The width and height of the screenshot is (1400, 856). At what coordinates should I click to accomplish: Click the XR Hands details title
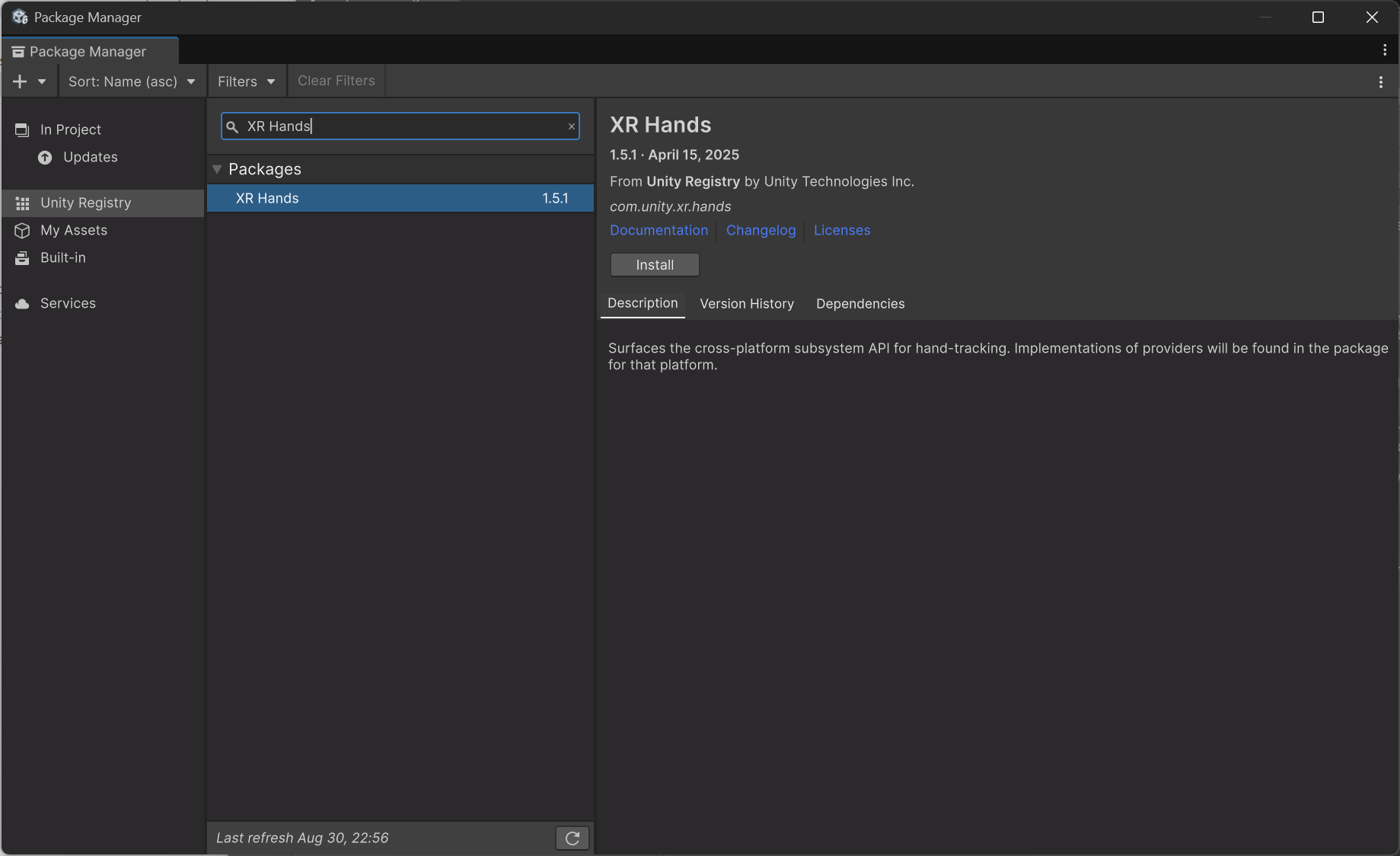[x=660, y=125]
